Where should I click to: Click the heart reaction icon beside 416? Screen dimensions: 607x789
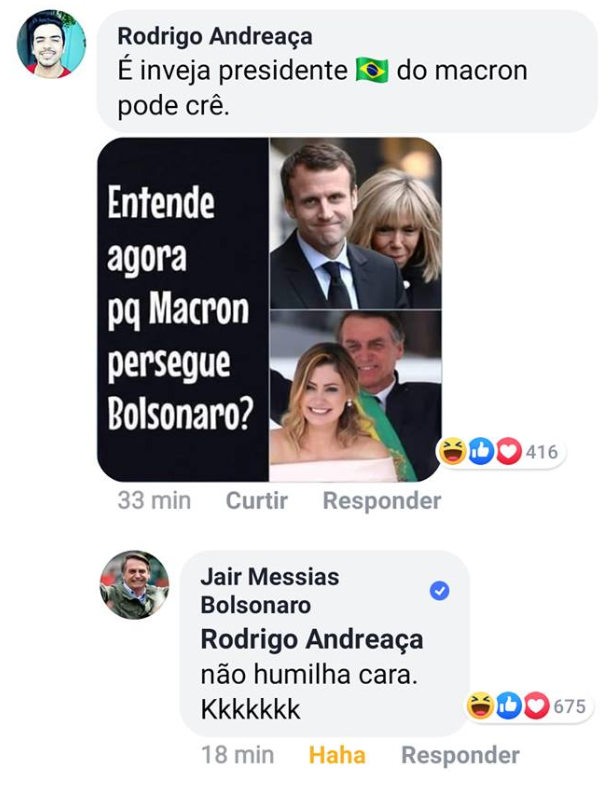click(x=508, y=452)
